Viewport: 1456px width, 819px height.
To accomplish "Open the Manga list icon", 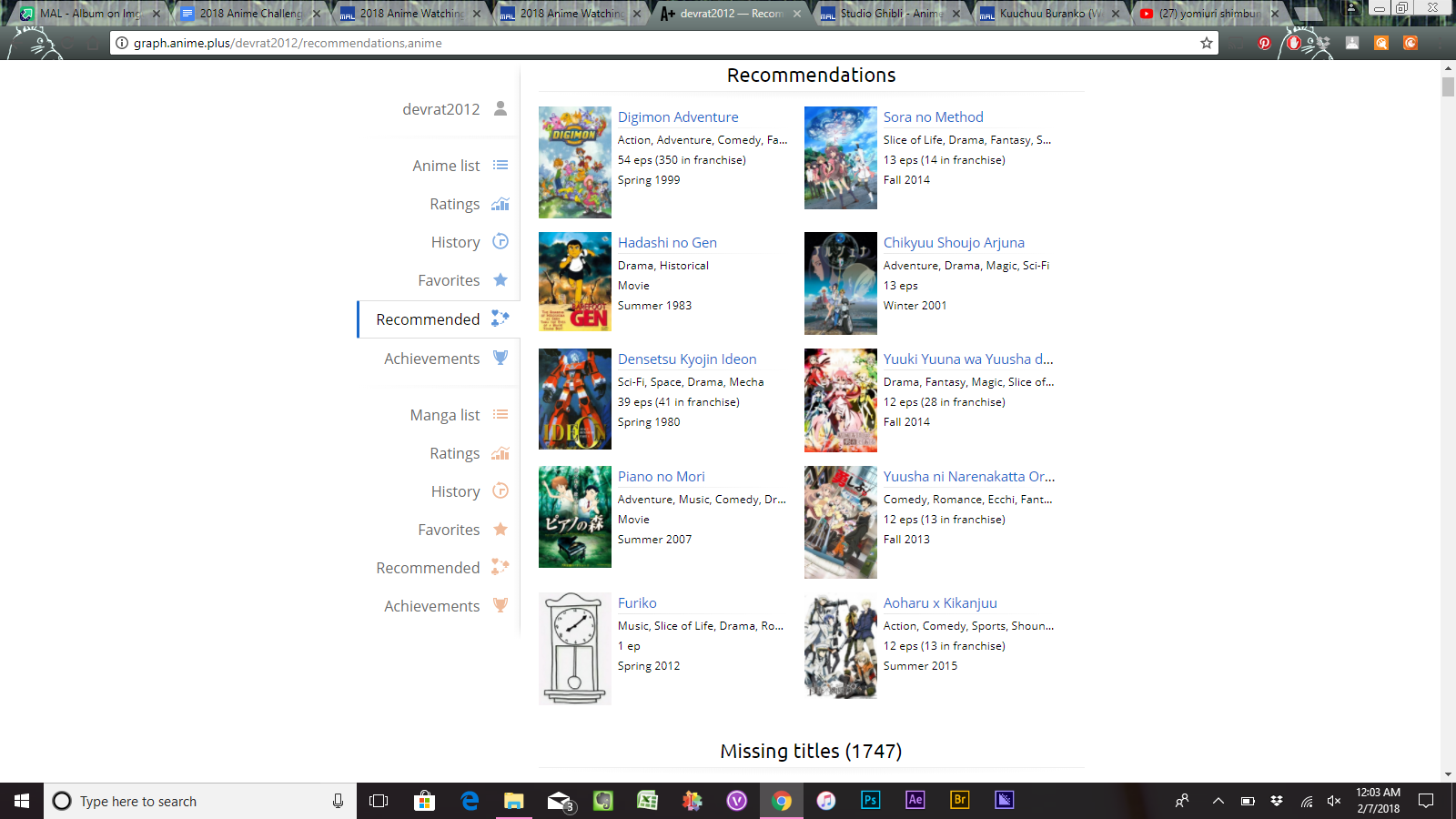I will [500, 415].
